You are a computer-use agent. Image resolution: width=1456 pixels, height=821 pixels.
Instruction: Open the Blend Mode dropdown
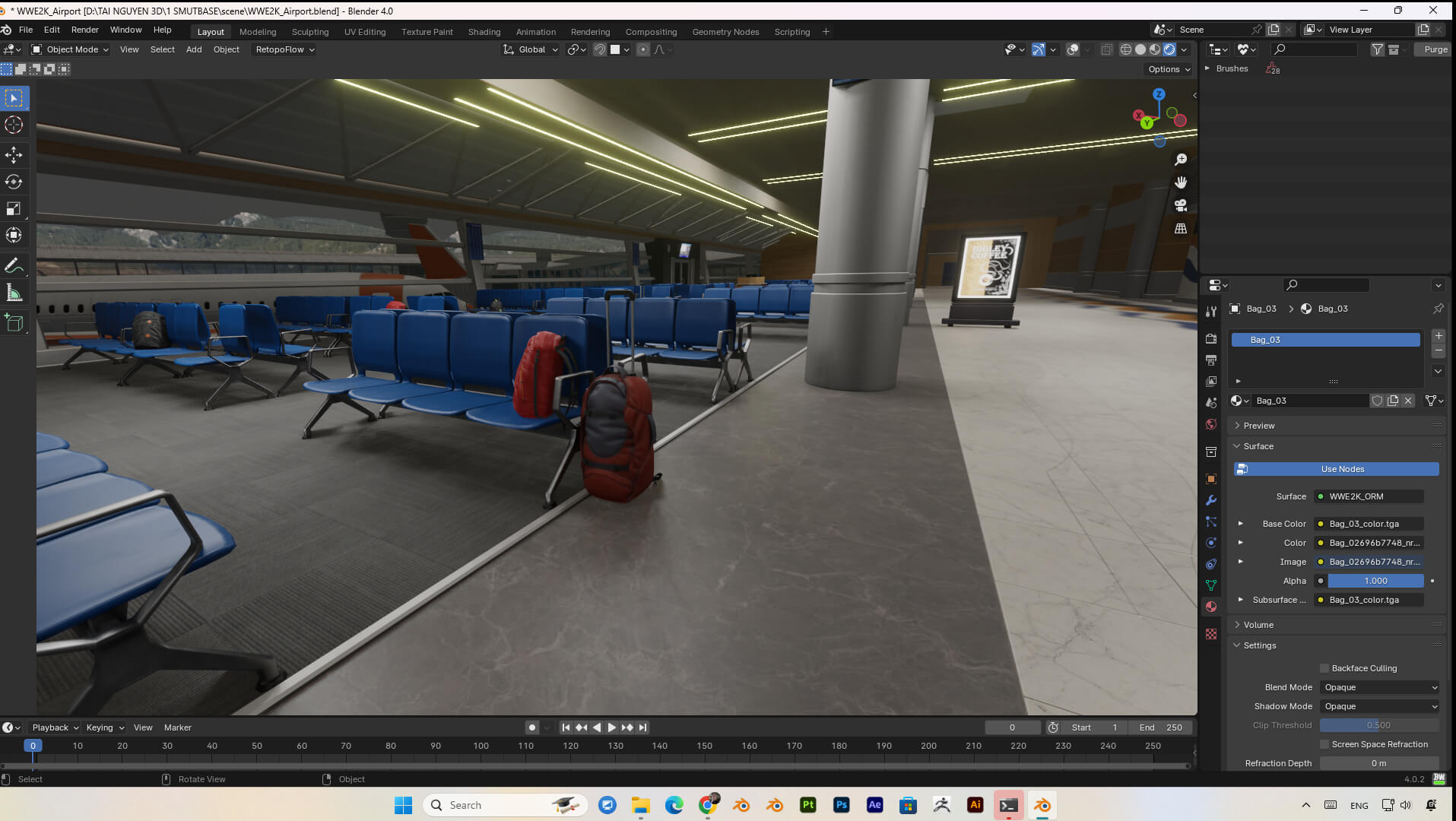(x=1380, y=687)
